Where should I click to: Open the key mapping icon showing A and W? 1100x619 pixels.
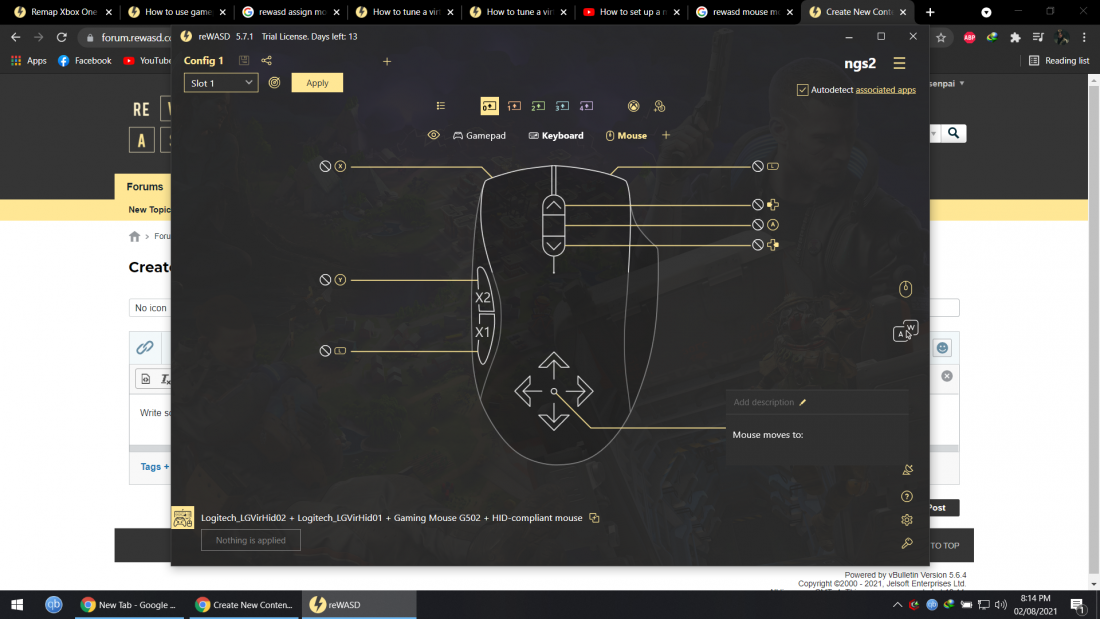click(x=905, y=331)
